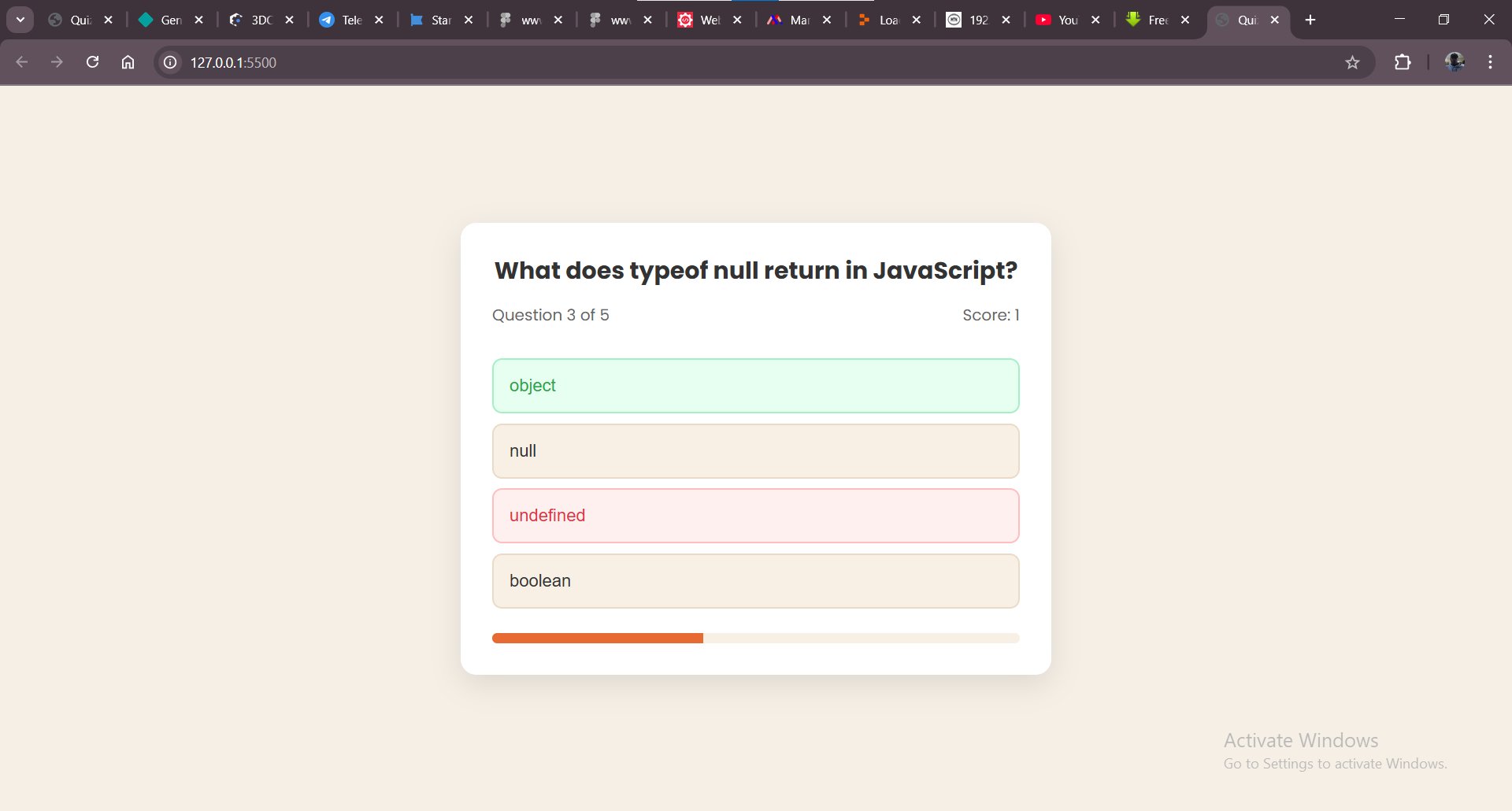
Task: Choose the "null" answer option
Action: [x=755, y=451]
